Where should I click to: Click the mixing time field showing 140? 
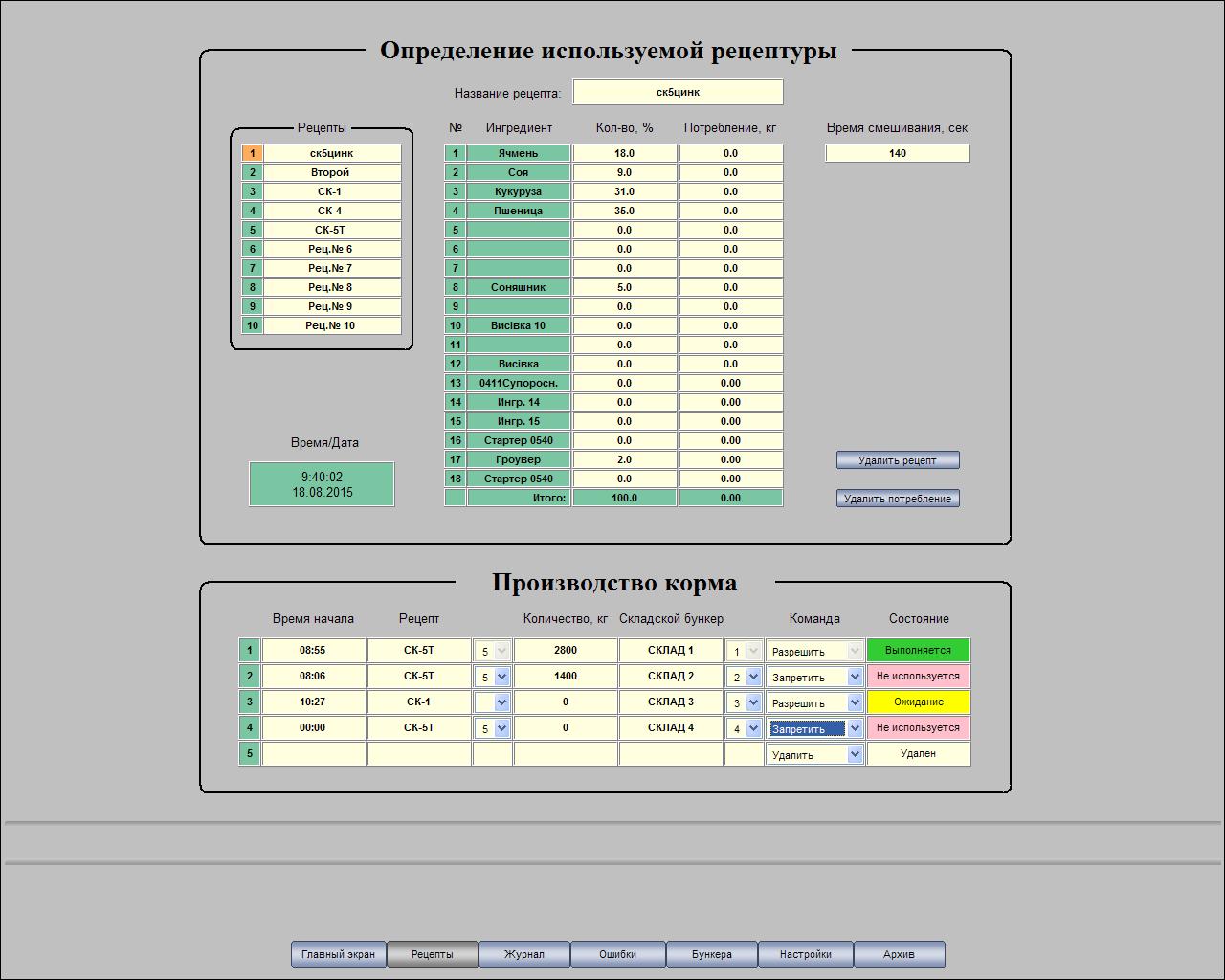click(897, 153)
